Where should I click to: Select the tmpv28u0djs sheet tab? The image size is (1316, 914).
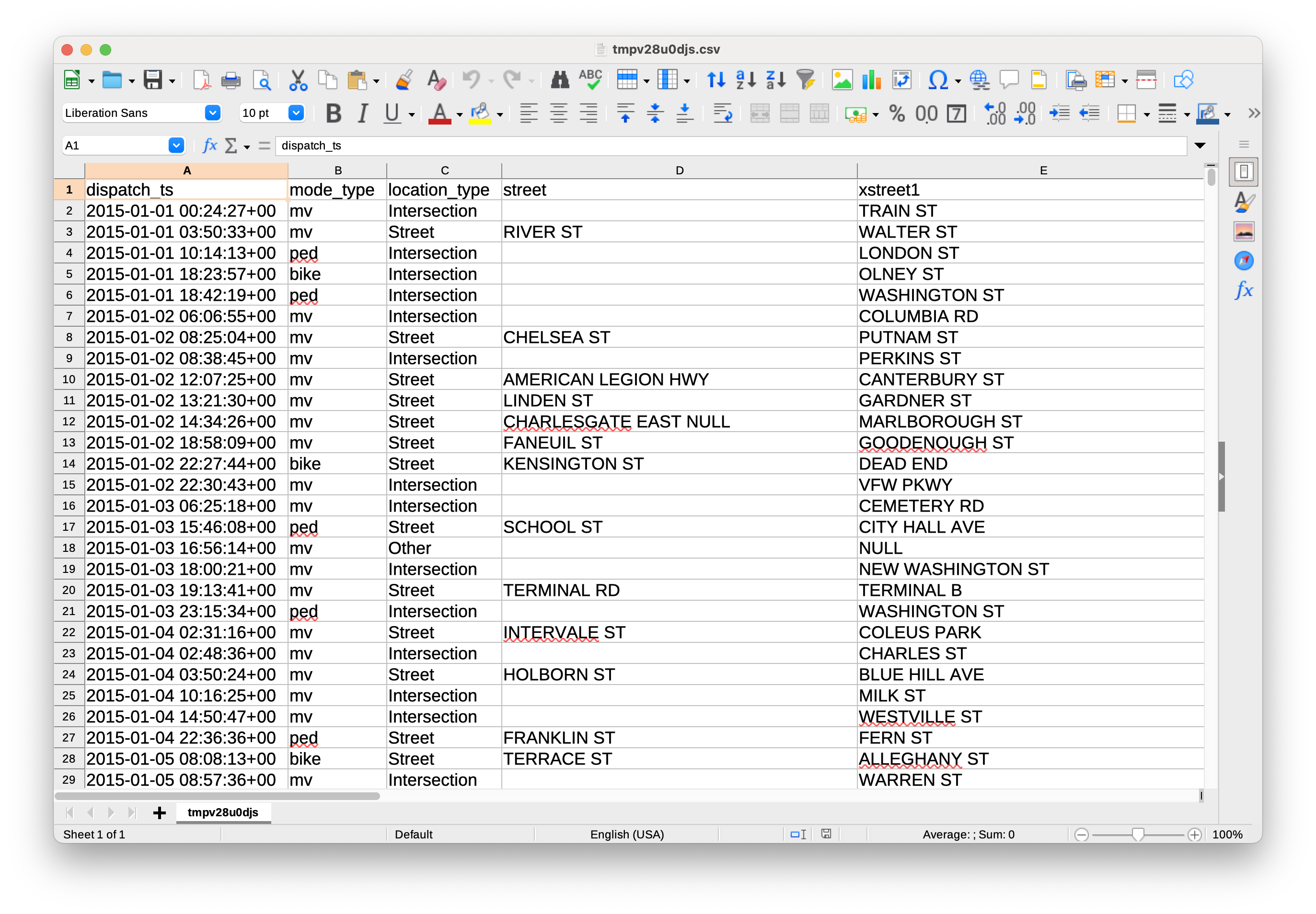pos(223,812)
